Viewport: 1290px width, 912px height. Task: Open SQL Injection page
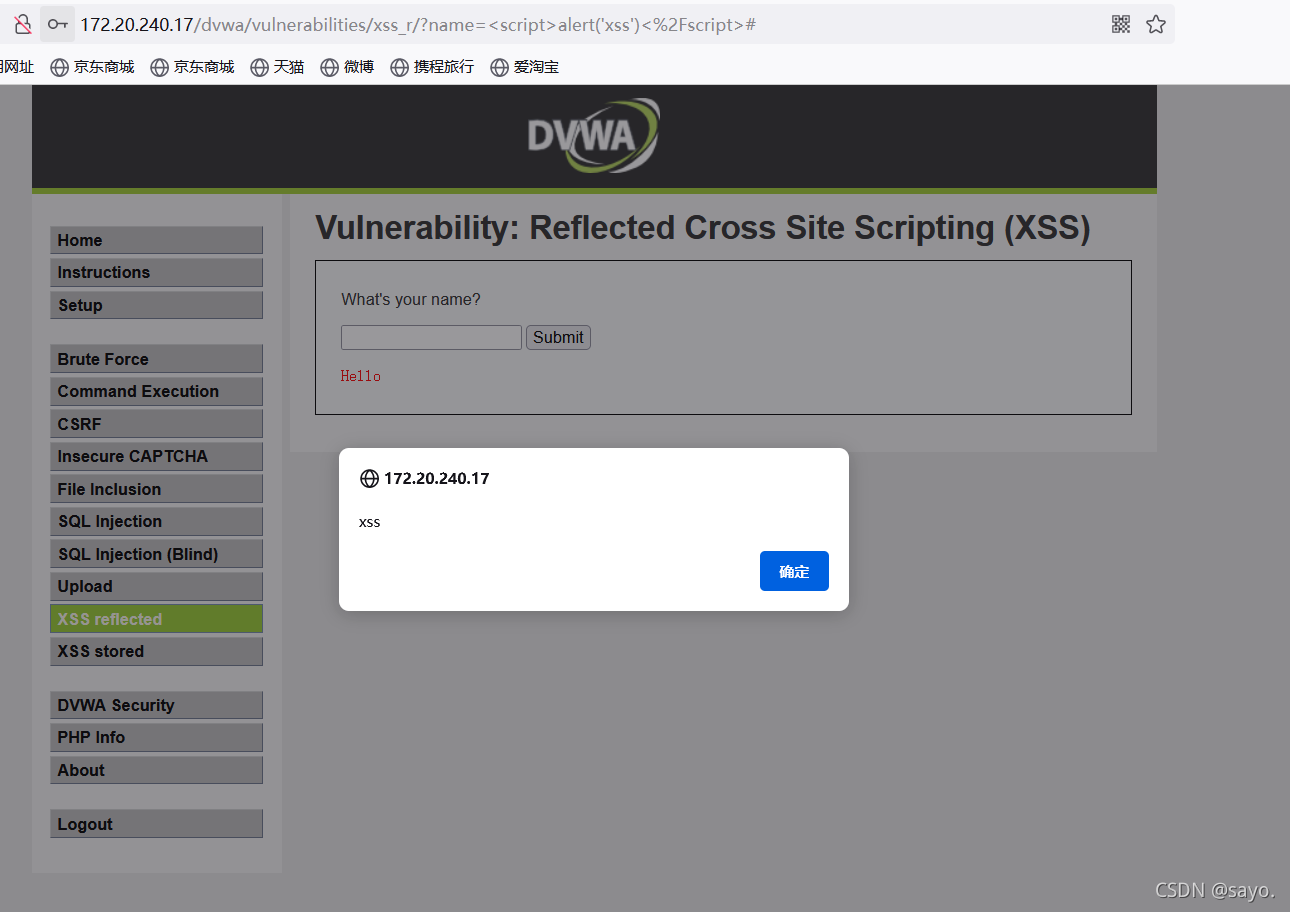(156, 521)
